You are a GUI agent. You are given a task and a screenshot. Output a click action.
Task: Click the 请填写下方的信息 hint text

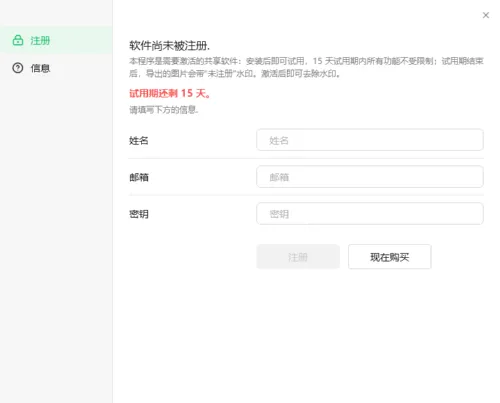point(164,110)
